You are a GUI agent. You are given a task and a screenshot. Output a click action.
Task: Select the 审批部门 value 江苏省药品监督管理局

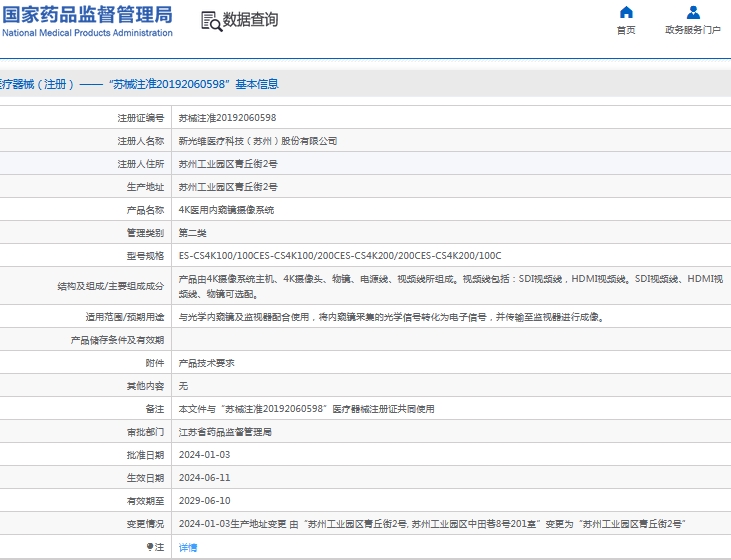click(225, 432)
